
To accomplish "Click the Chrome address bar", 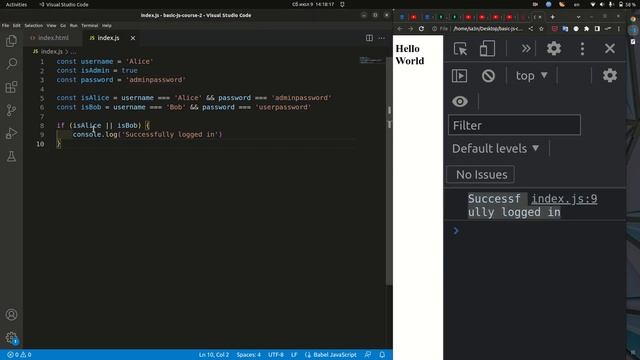I will point(488,29).
